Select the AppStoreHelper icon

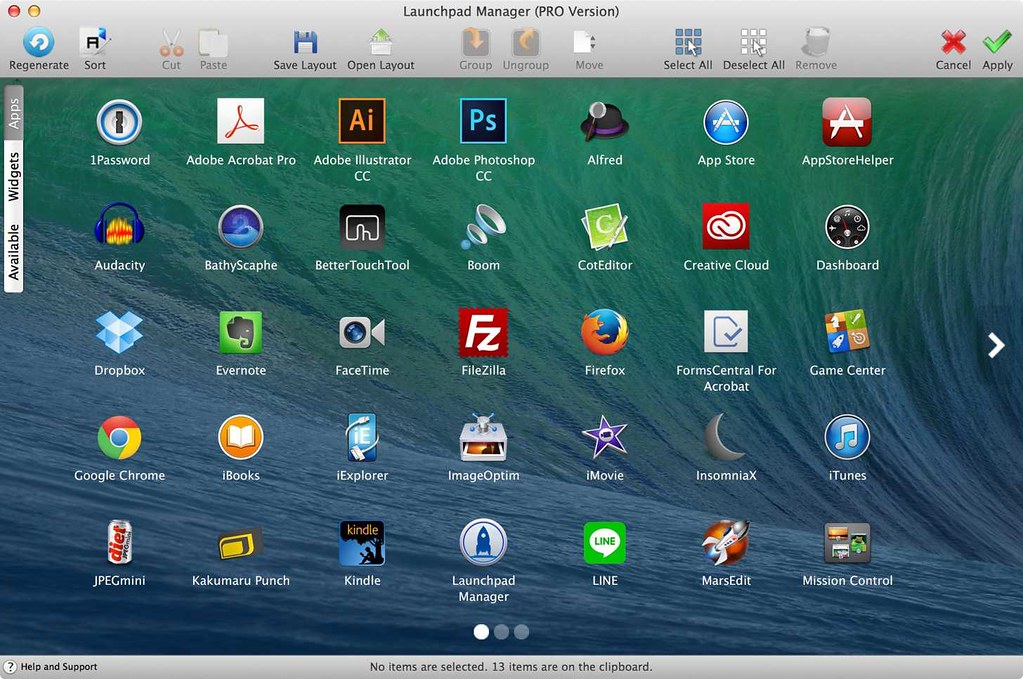point(847,121)
